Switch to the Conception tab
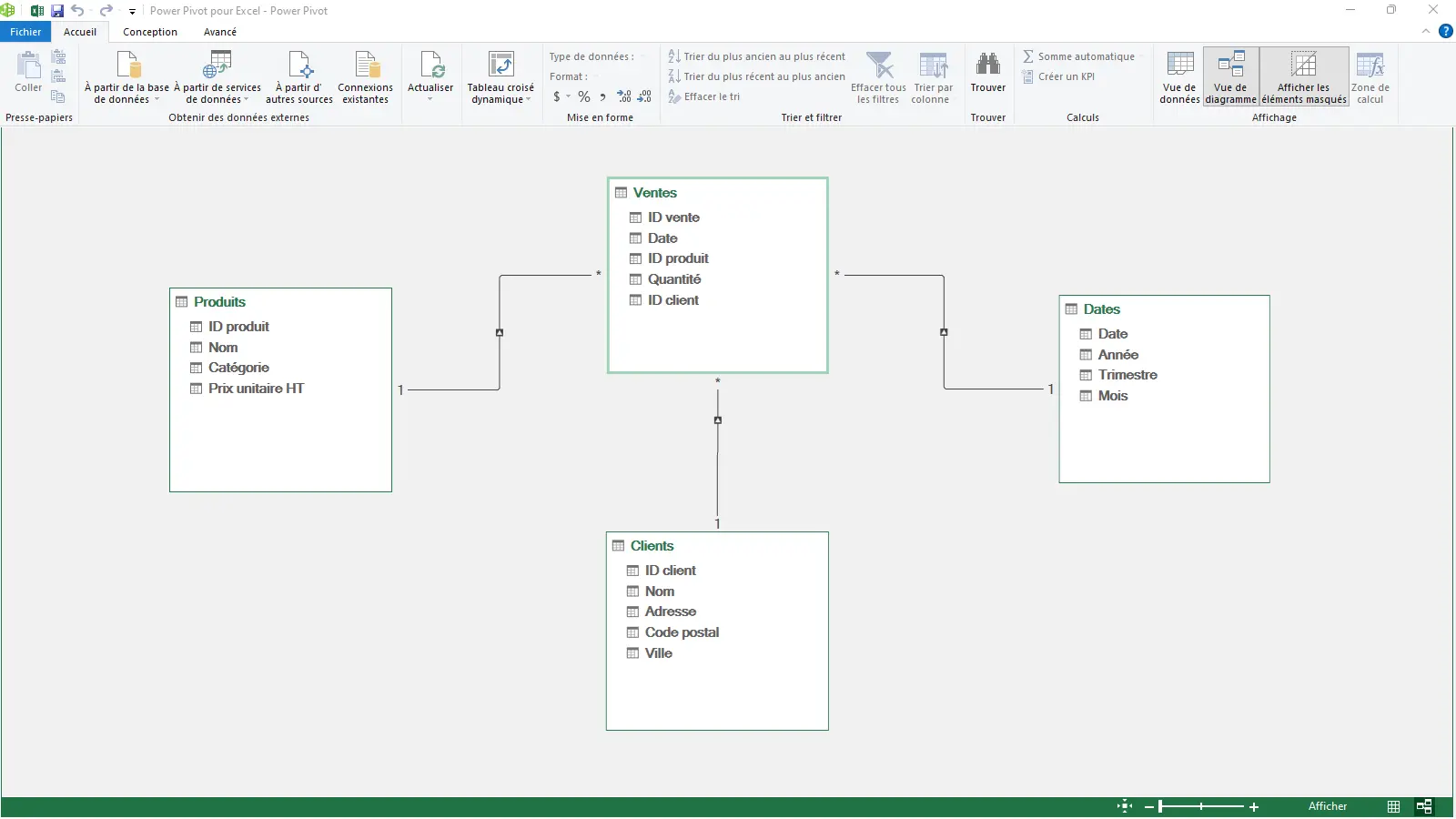Image resolution: width=1456 pixels, height=819 pixels. tap(150, 32)
